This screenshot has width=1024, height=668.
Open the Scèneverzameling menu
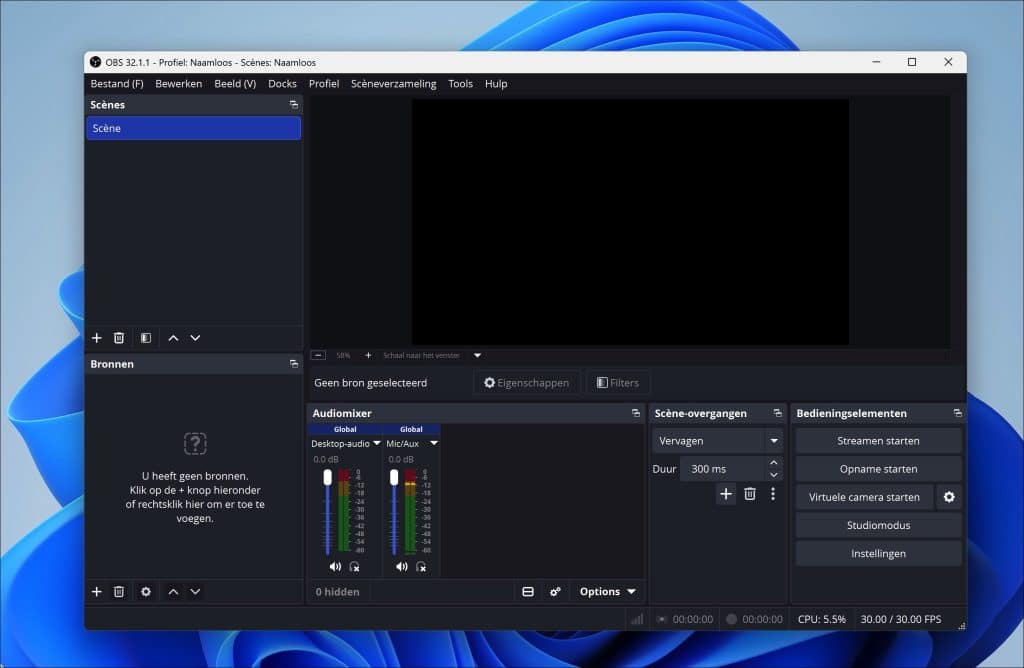pyautogui.click(x=393, y=84)
